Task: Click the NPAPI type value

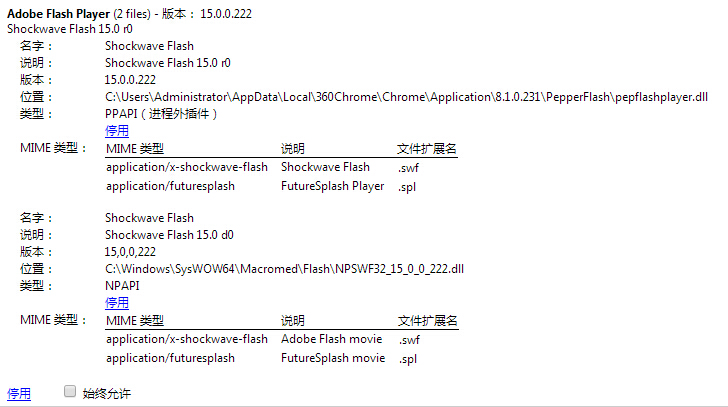Action: coord(122,286)
